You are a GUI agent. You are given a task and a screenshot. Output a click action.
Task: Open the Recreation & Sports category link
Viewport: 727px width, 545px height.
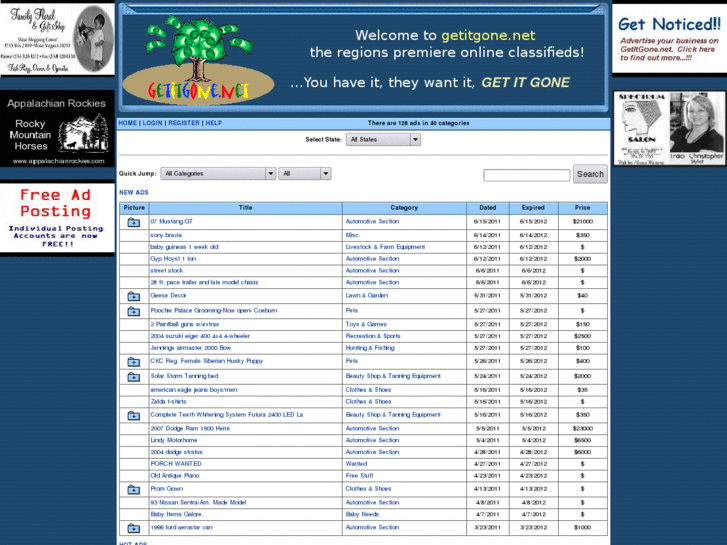point(373,336)
